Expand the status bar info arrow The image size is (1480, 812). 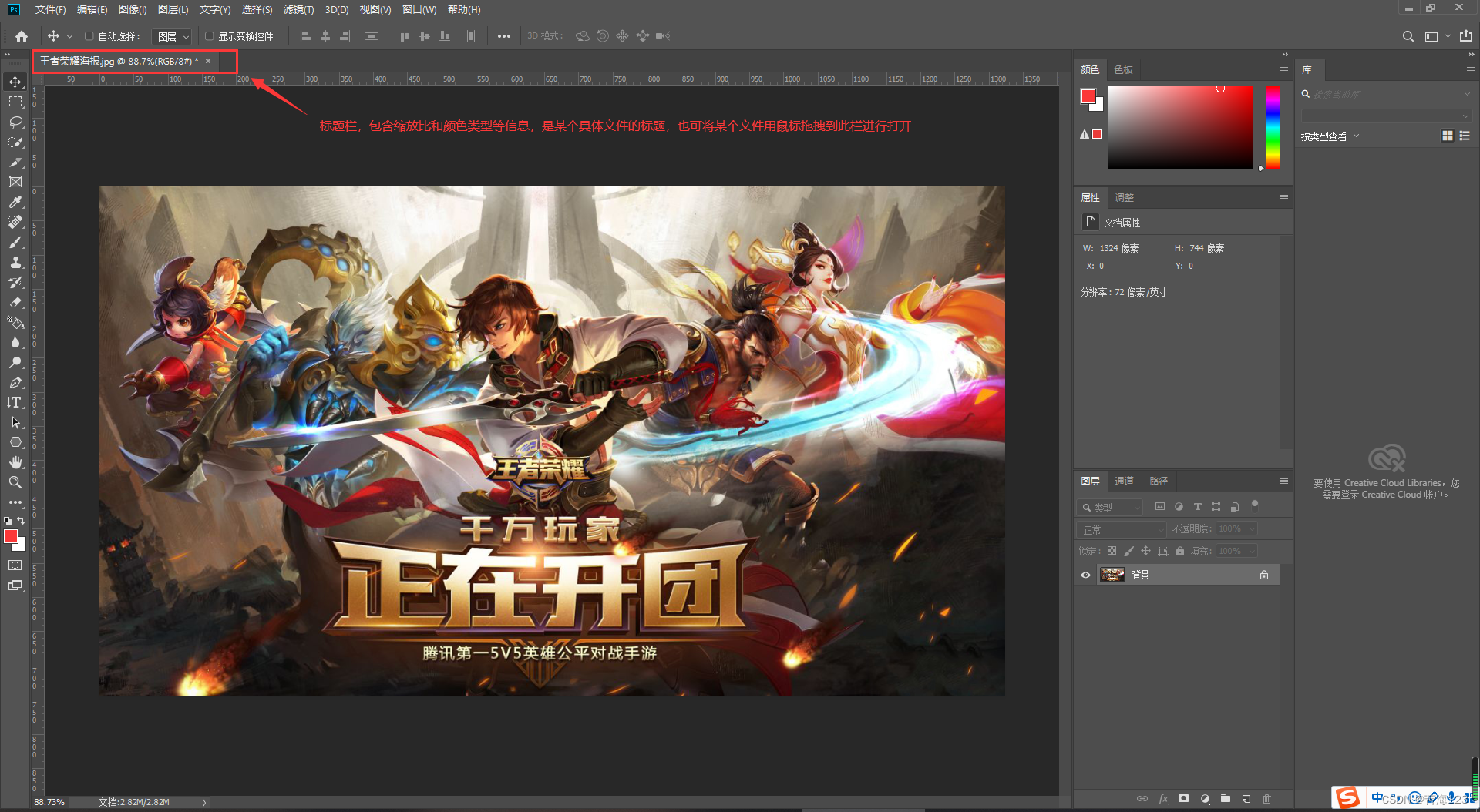[x=204, y=802]
